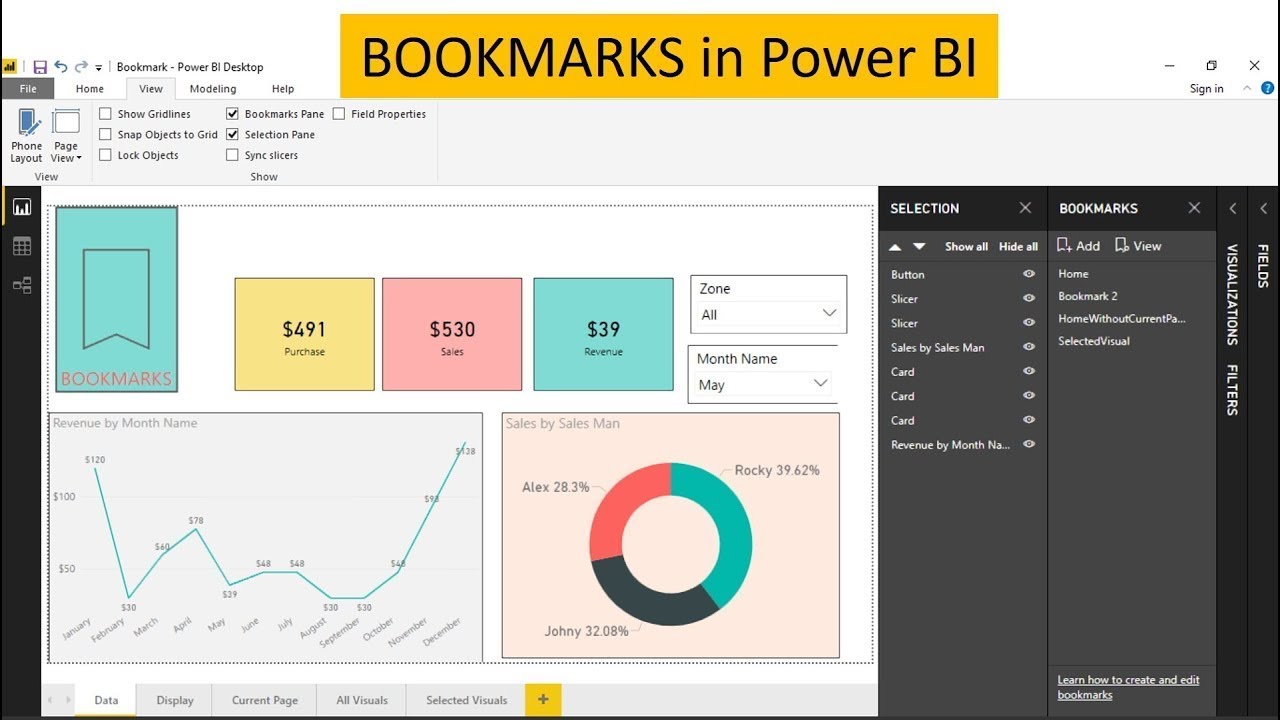
Task: Click Hide all in Selection pane
Action: 1018,246
